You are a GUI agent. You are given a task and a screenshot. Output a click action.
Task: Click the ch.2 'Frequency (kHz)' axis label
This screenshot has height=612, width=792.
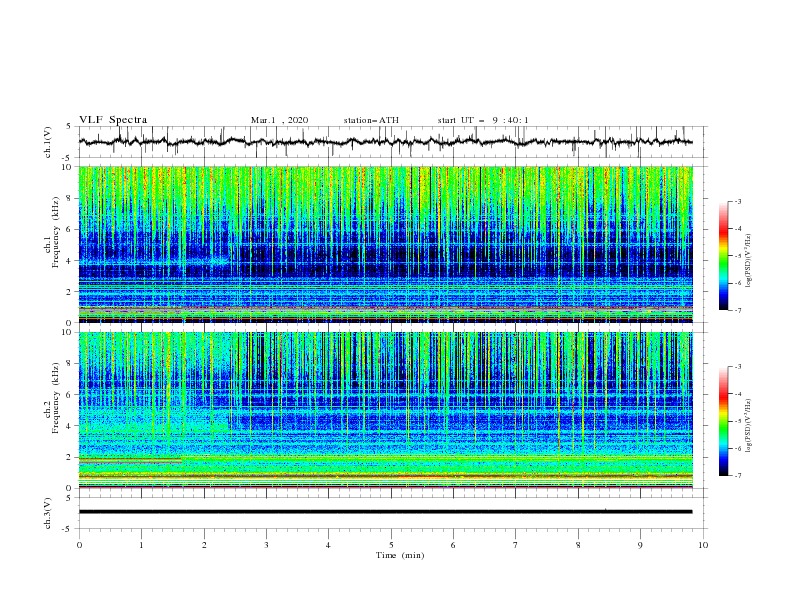pos(56,398)
